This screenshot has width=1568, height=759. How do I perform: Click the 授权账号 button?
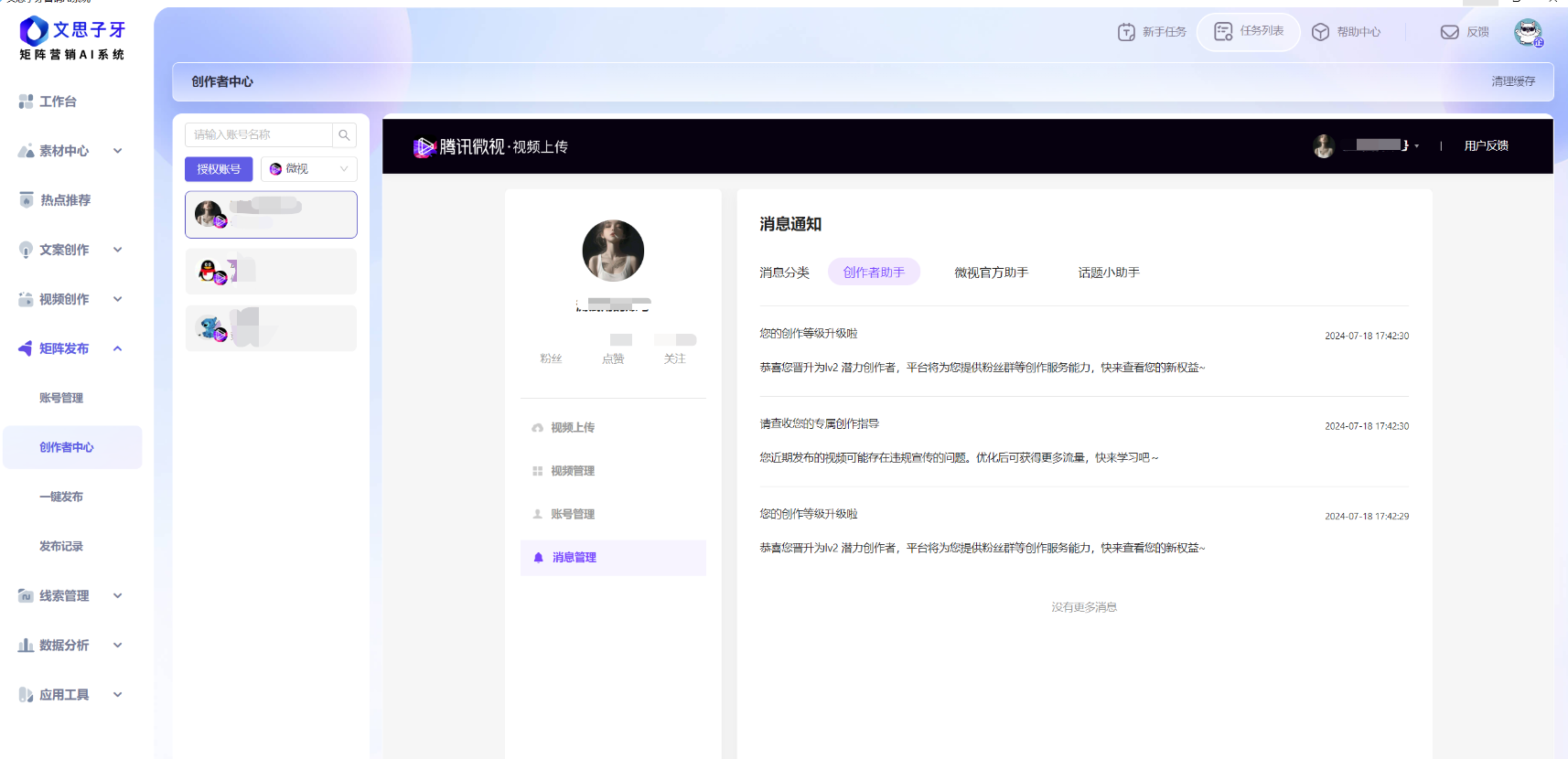point(219,169)
